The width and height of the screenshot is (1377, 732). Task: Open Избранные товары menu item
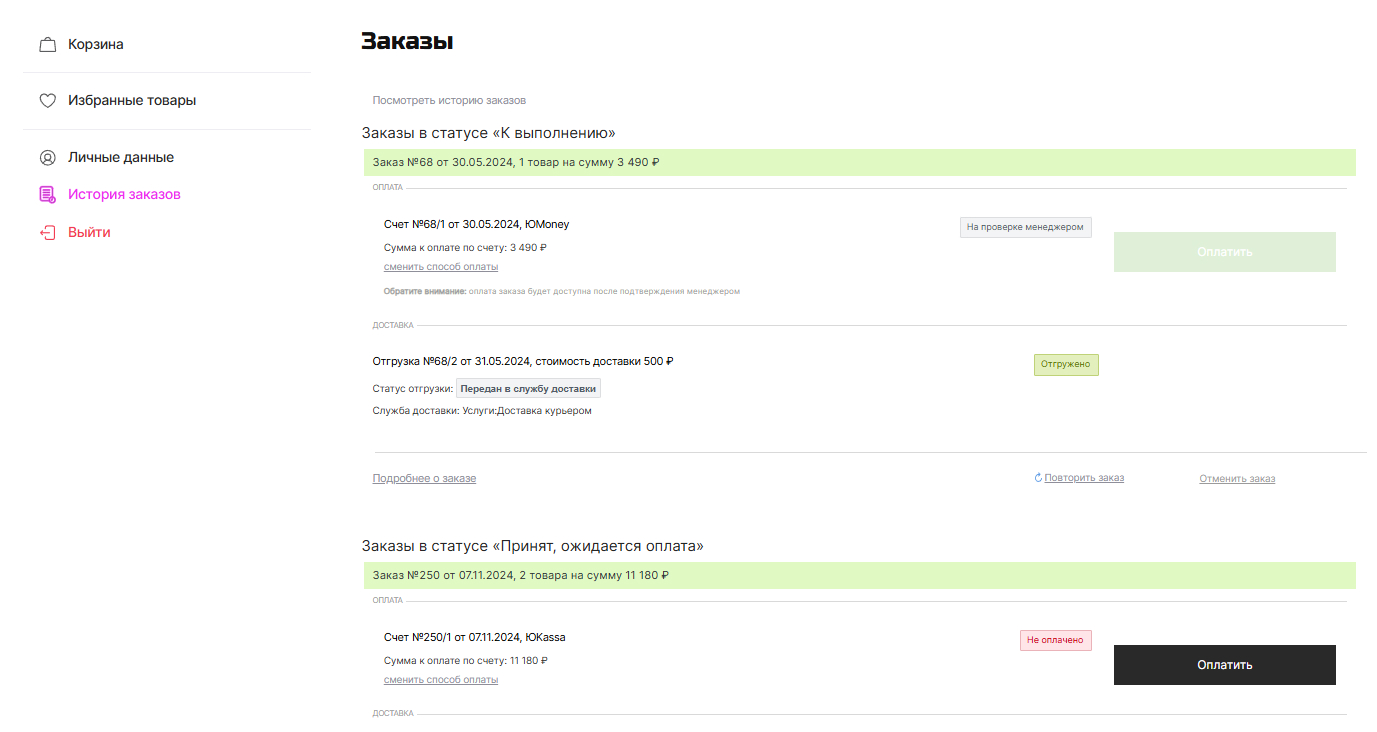pyautogui.click(x=132, y=101)
